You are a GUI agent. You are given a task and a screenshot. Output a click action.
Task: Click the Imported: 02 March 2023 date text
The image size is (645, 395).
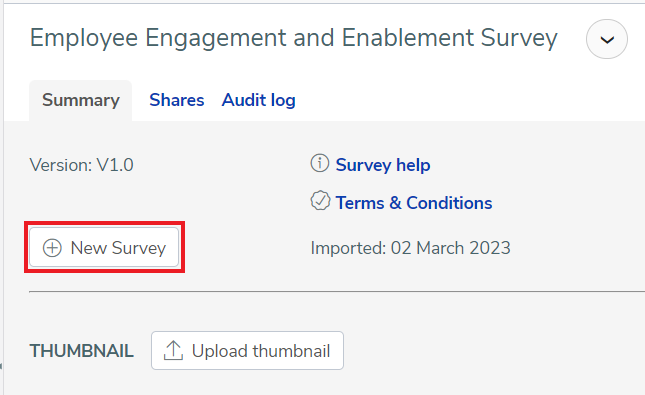point(411,248)
